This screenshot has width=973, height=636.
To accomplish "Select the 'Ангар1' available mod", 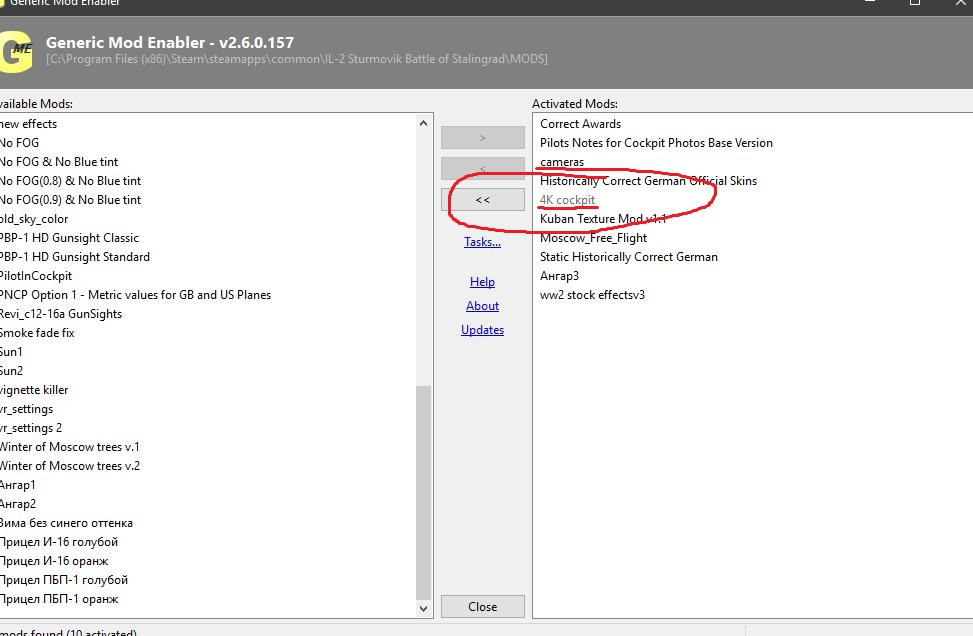I will (18, 485).
